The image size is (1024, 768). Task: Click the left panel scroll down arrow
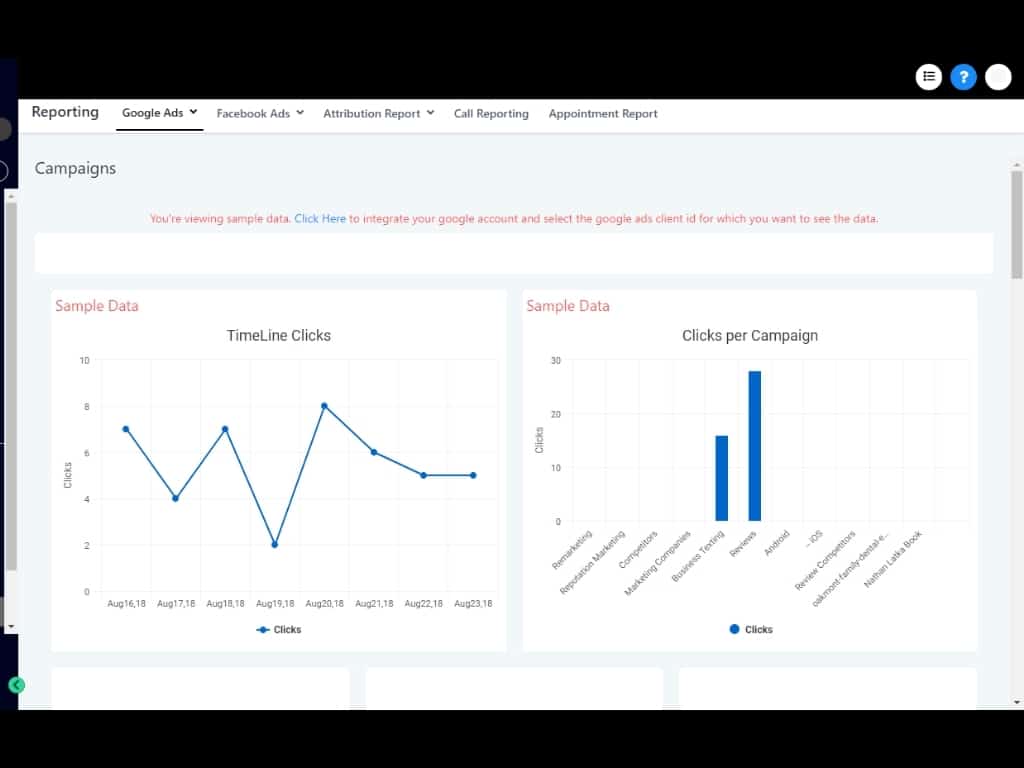[11, 626]
